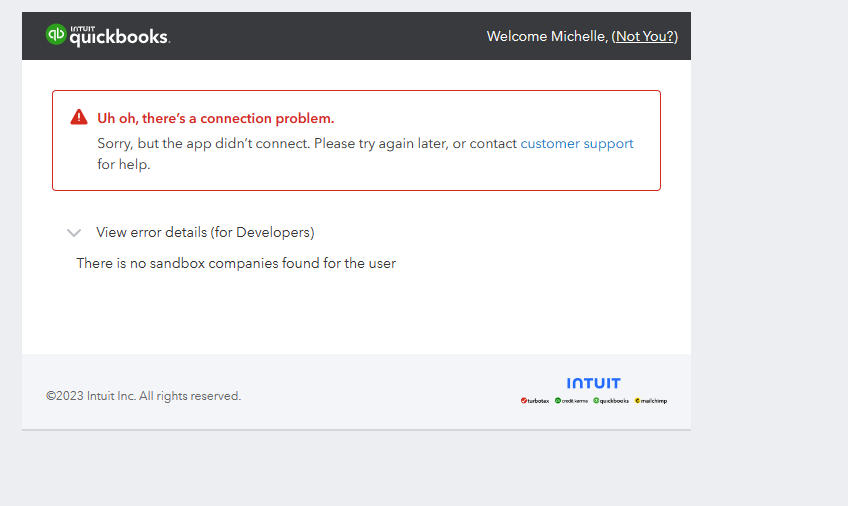
Task: Click the dark header bar background
Action: pos(324,36)
